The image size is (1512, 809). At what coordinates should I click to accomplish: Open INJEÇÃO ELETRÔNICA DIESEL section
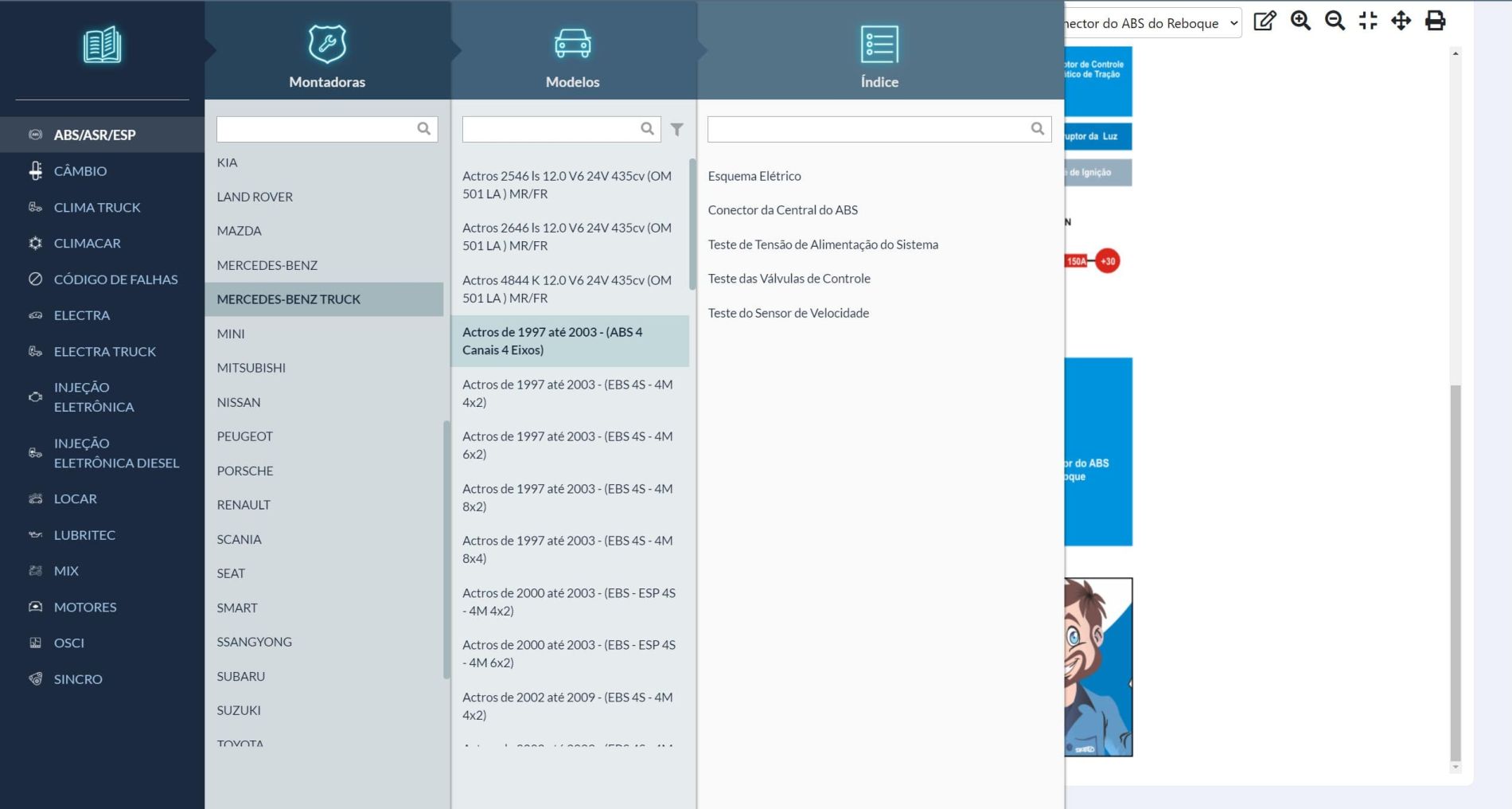pos(115,453)
